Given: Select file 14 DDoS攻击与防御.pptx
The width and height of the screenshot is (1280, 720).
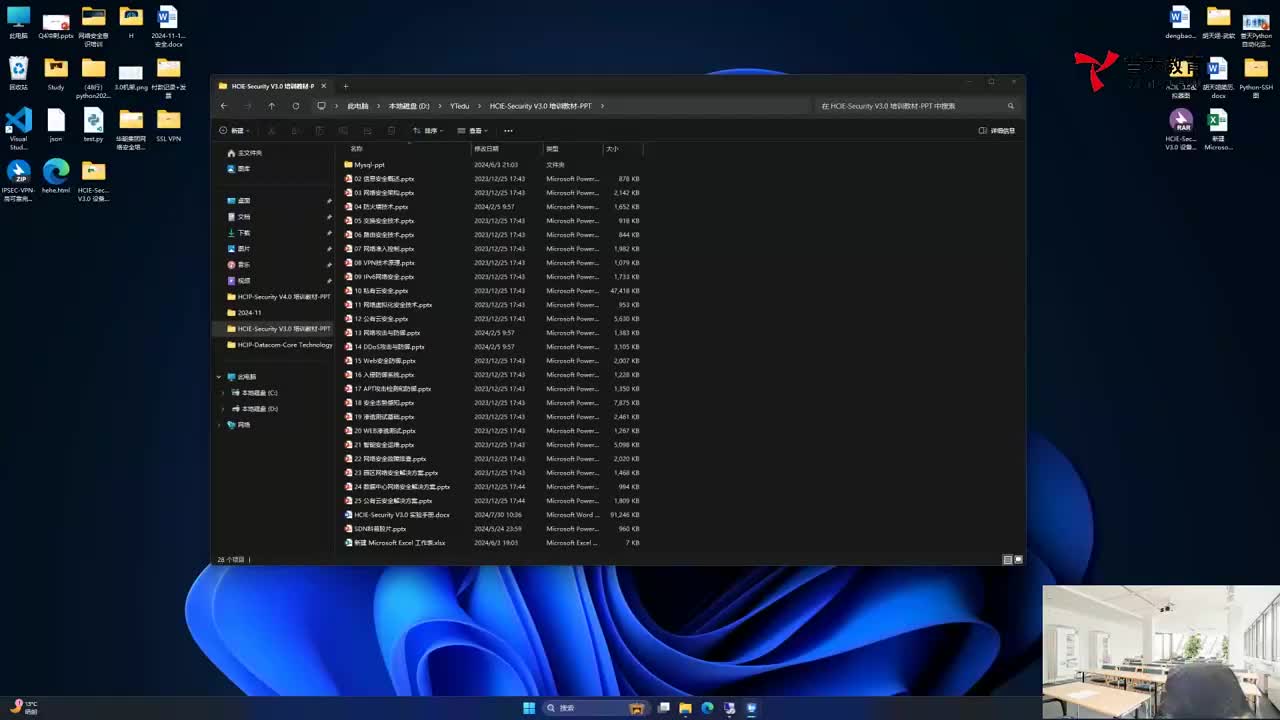Looking at the screenshot, I should coord(384,347).
